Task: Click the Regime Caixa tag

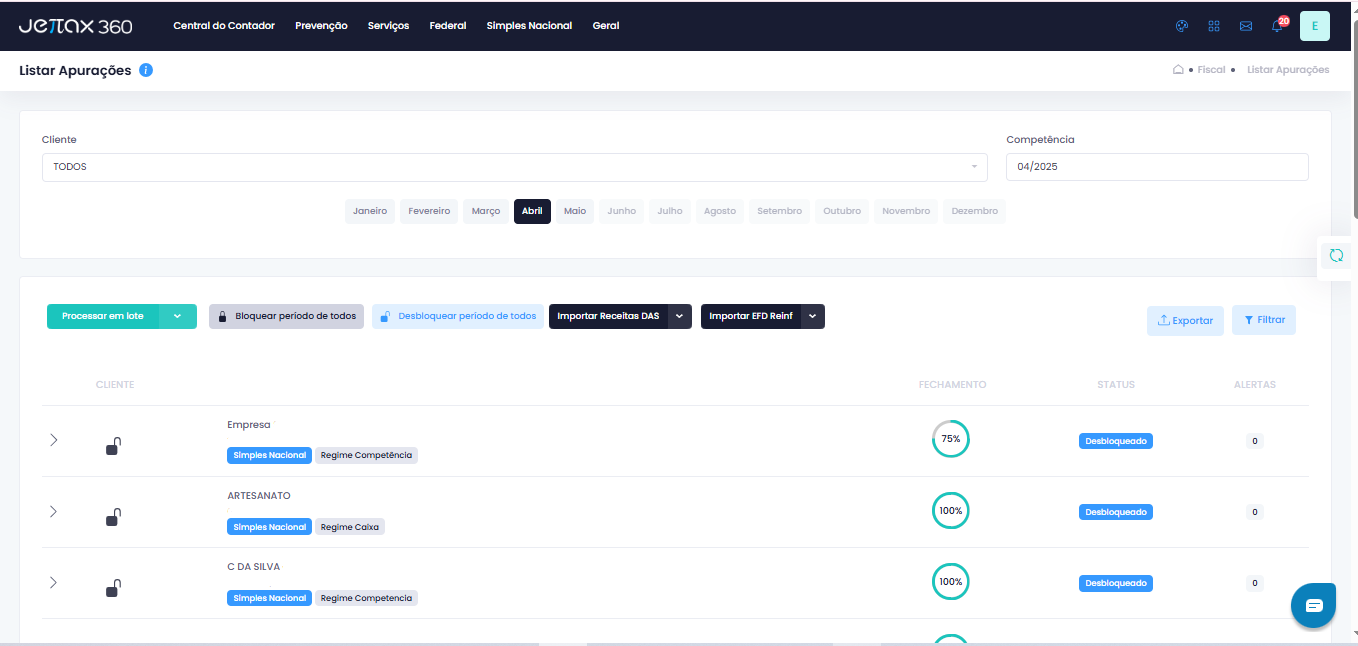Action: [x=350, y=527]
